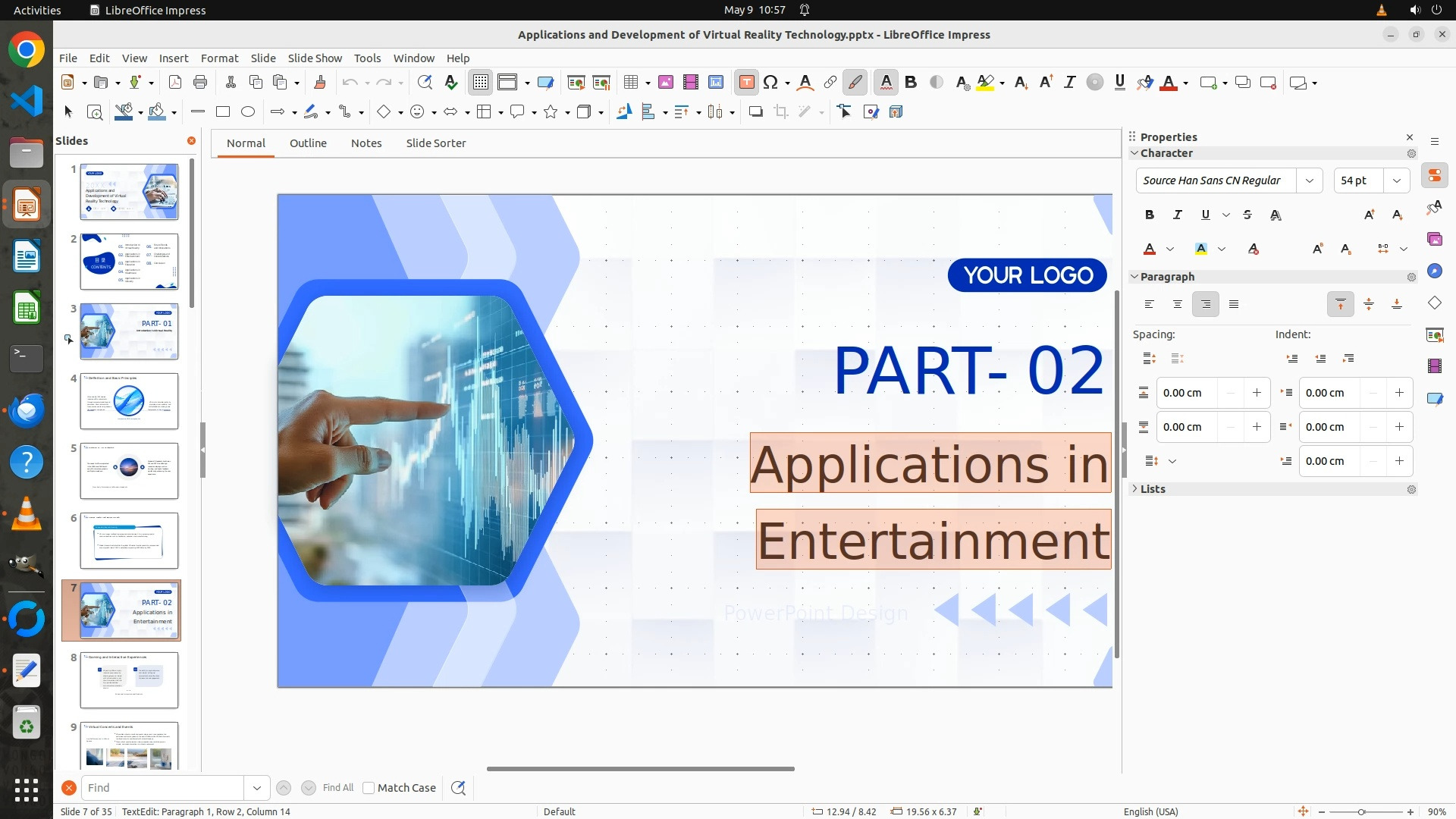1456x819 pixels.
Task: Toggle Bold in the Character panel
Action: point(1150,215)
